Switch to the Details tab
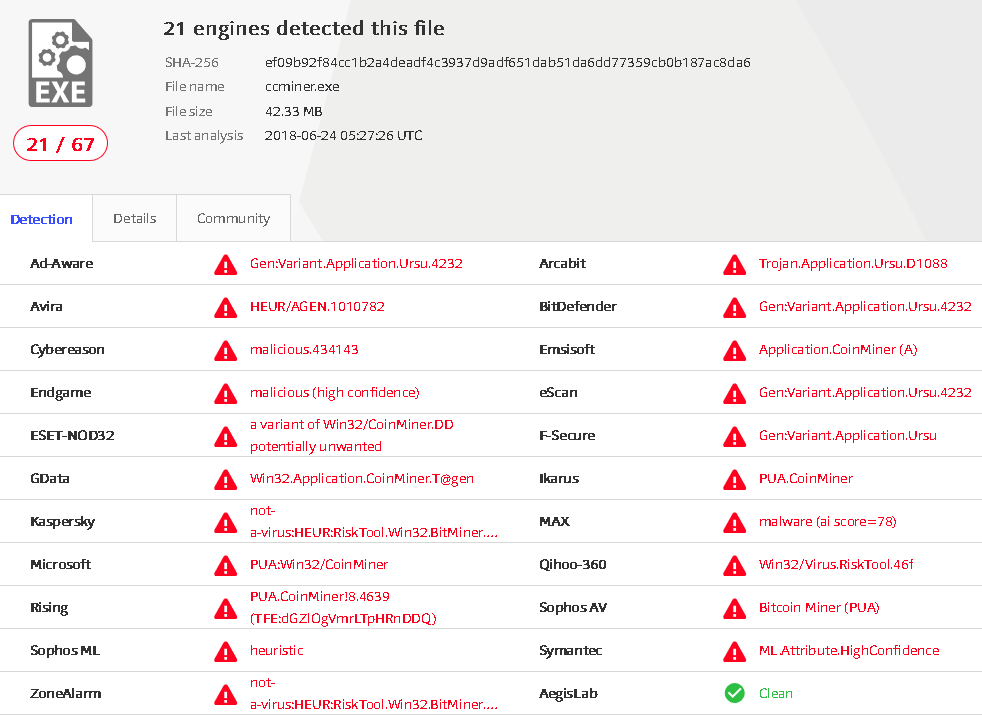 coord(134,218)
